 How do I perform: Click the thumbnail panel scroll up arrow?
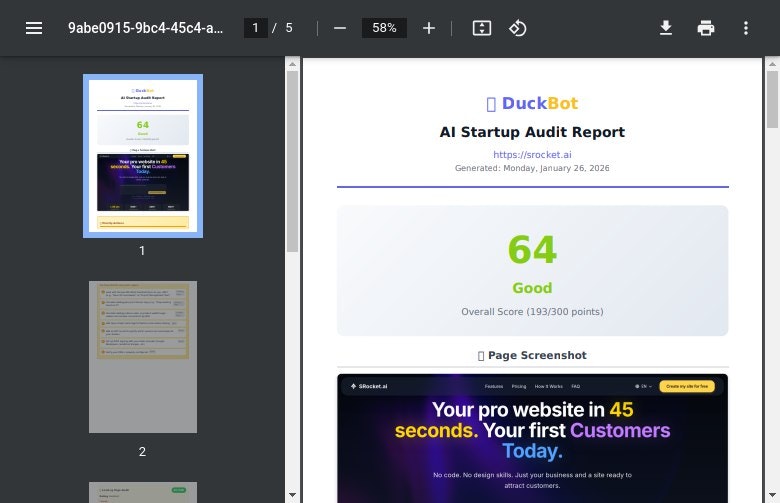click(292, 64)
